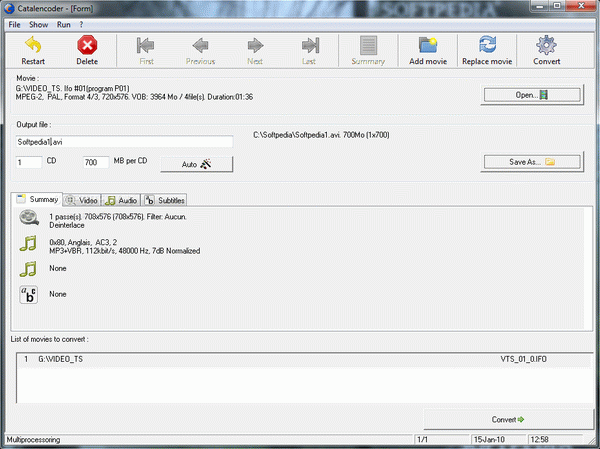Open the ? help menu
Image resolution: width=600 pixels, height=449 pixels.
click(x=81, y=24)
